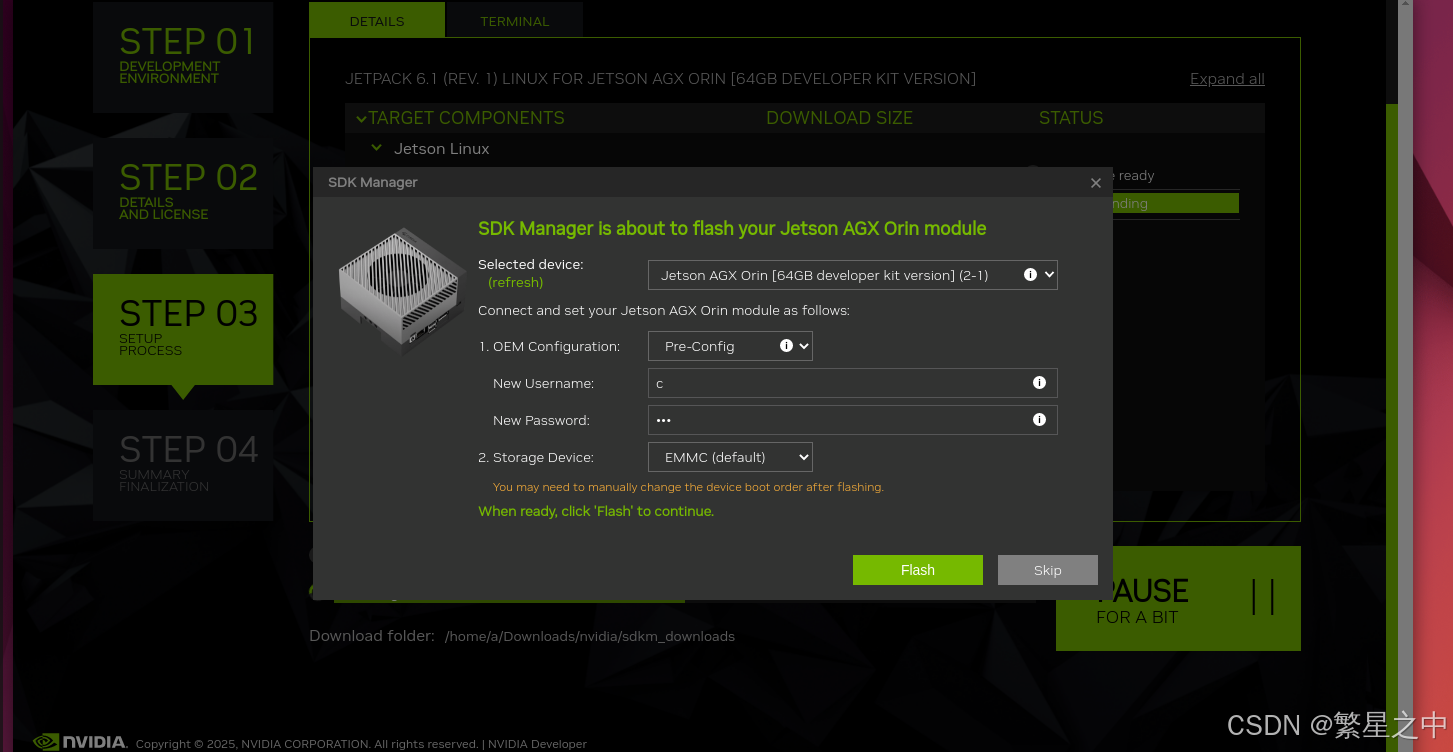Click the Expand all link
Image resolution: width=1453 pixels, height=752 pixels.
1227,79
